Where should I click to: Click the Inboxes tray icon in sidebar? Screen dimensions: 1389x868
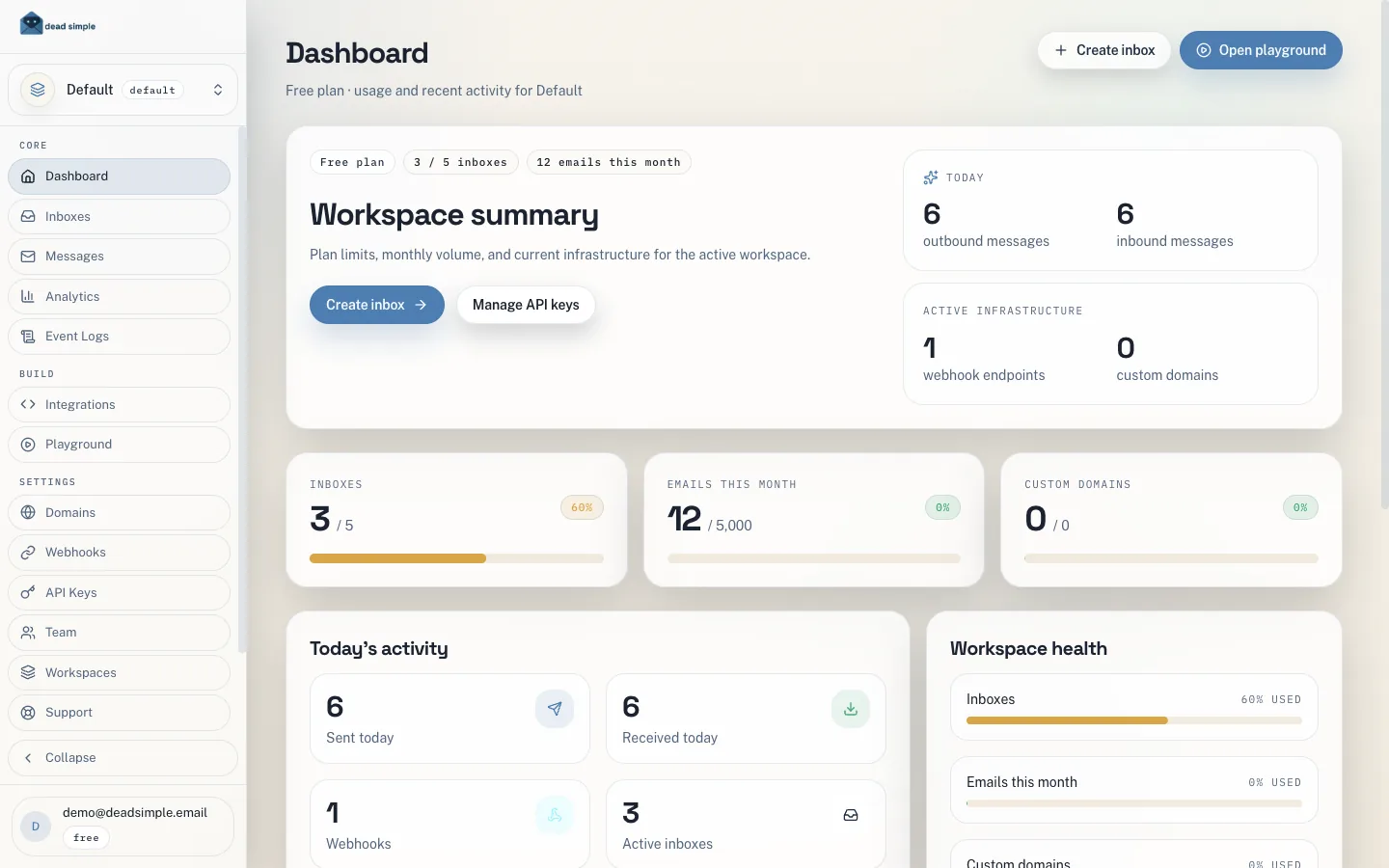tap(28, 216)
